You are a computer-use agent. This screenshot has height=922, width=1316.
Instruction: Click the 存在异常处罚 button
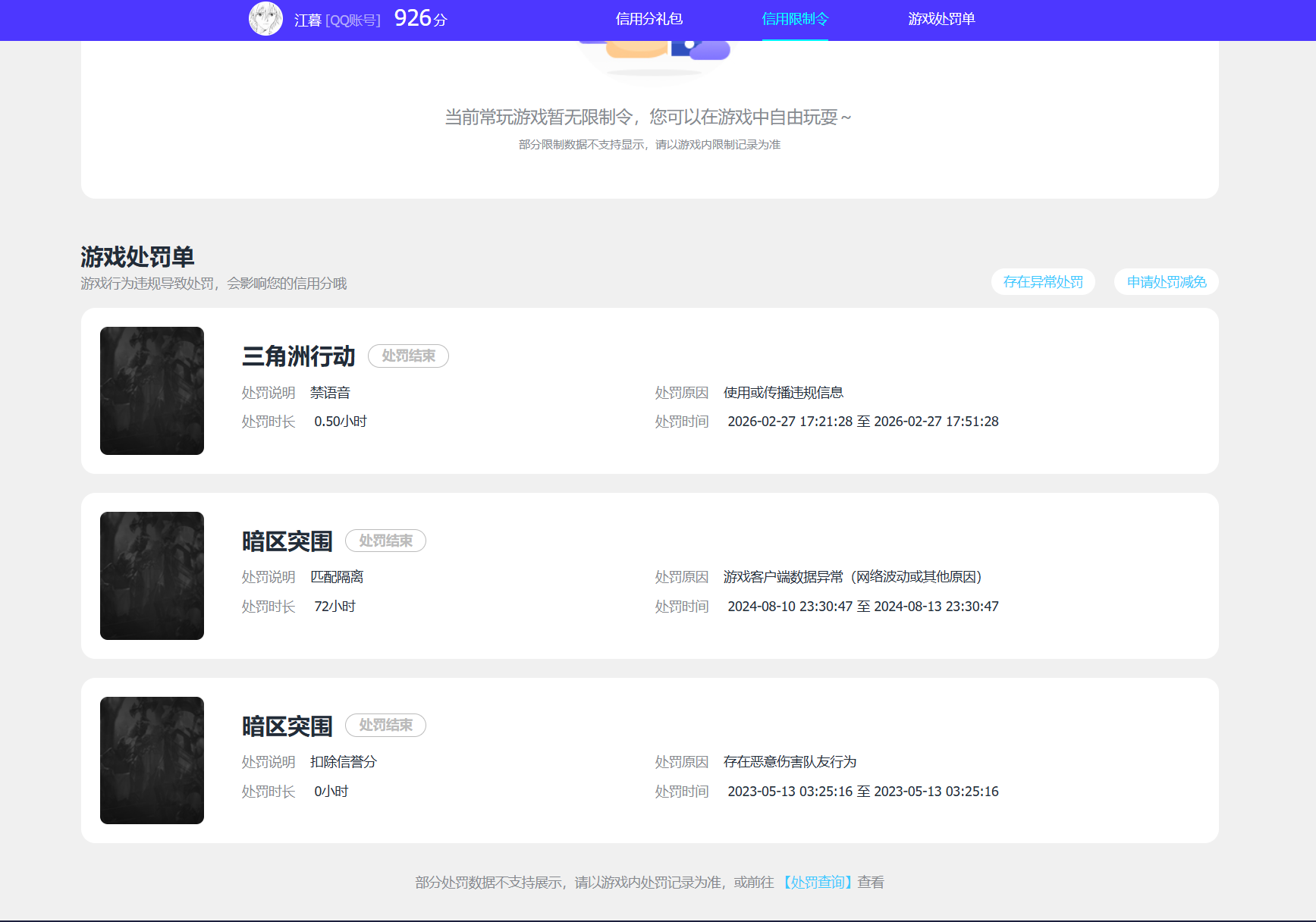click(1043, 282)
